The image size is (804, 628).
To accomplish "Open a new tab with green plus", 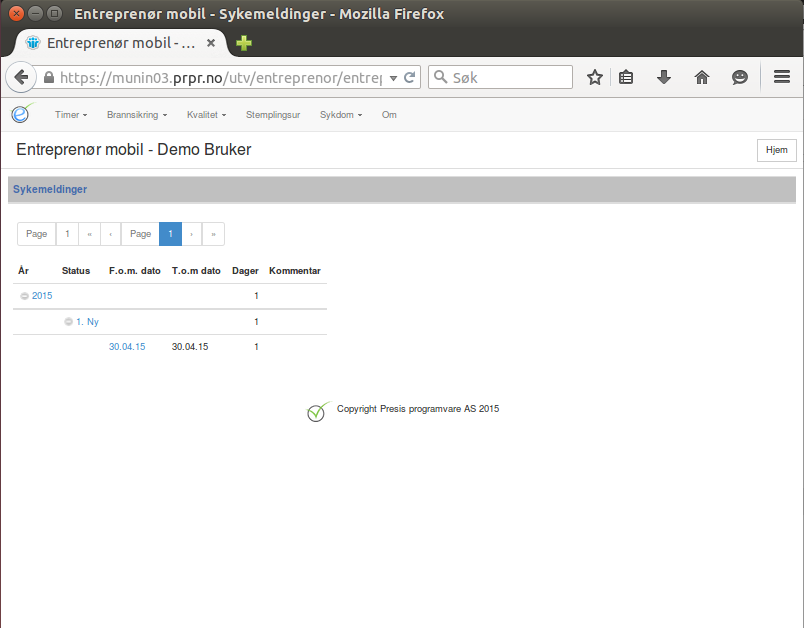I will [244, 43].
